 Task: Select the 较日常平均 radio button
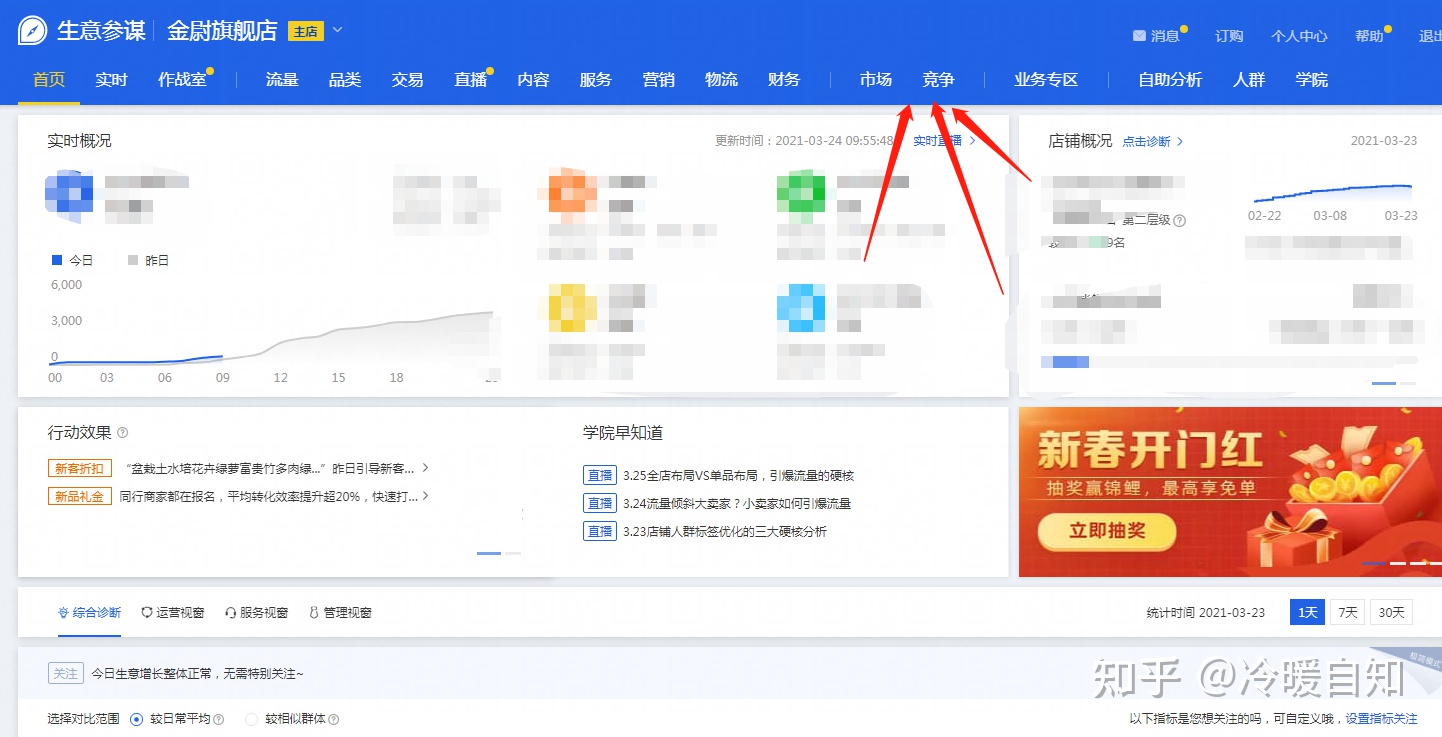137,719
